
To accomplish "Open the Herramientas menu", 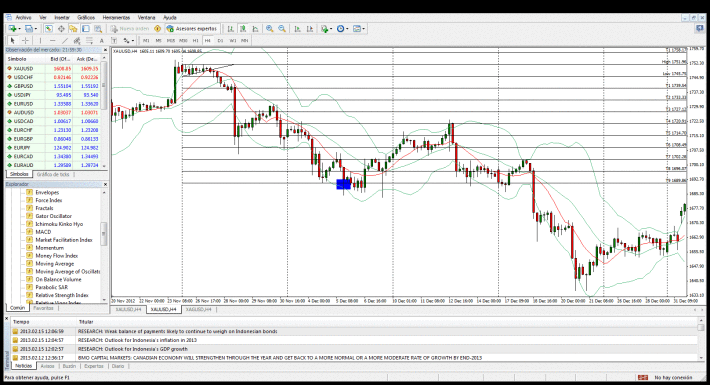I will point(116,18).
